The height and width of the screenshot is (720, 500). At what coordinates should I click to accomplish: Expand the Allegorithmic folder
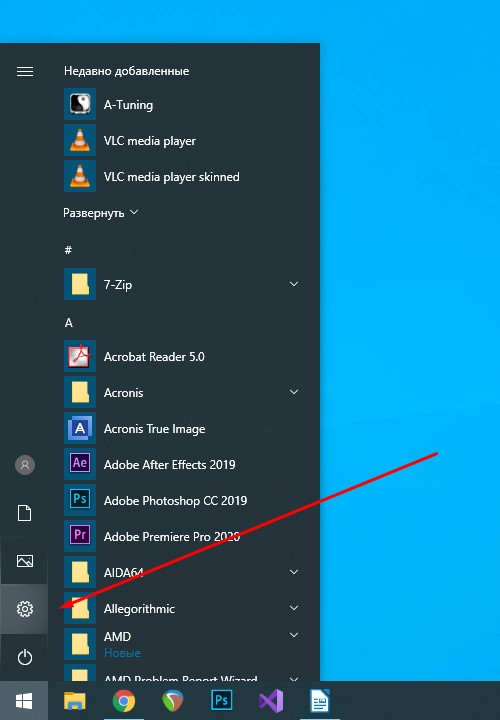tap(294, 608)
